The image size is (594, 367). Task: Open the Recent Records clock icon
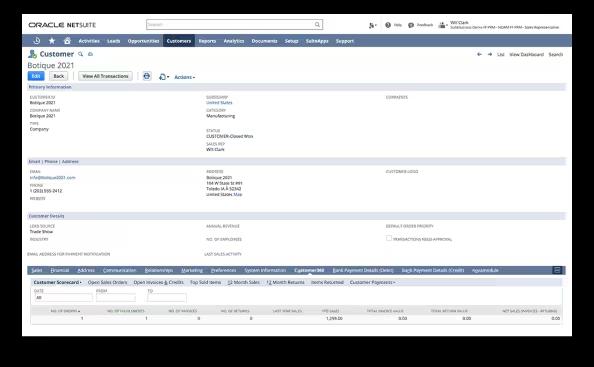click(x=37, y=41)
